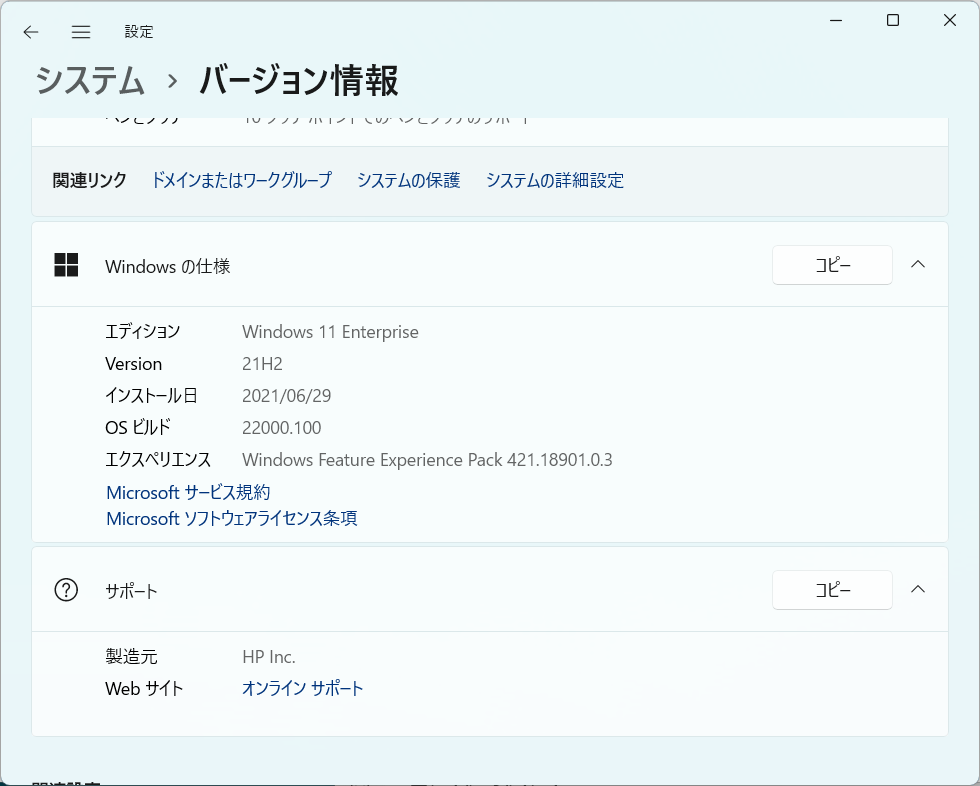Click the OS ビルド label
980x786 pixels.
(x=138, y=427)
